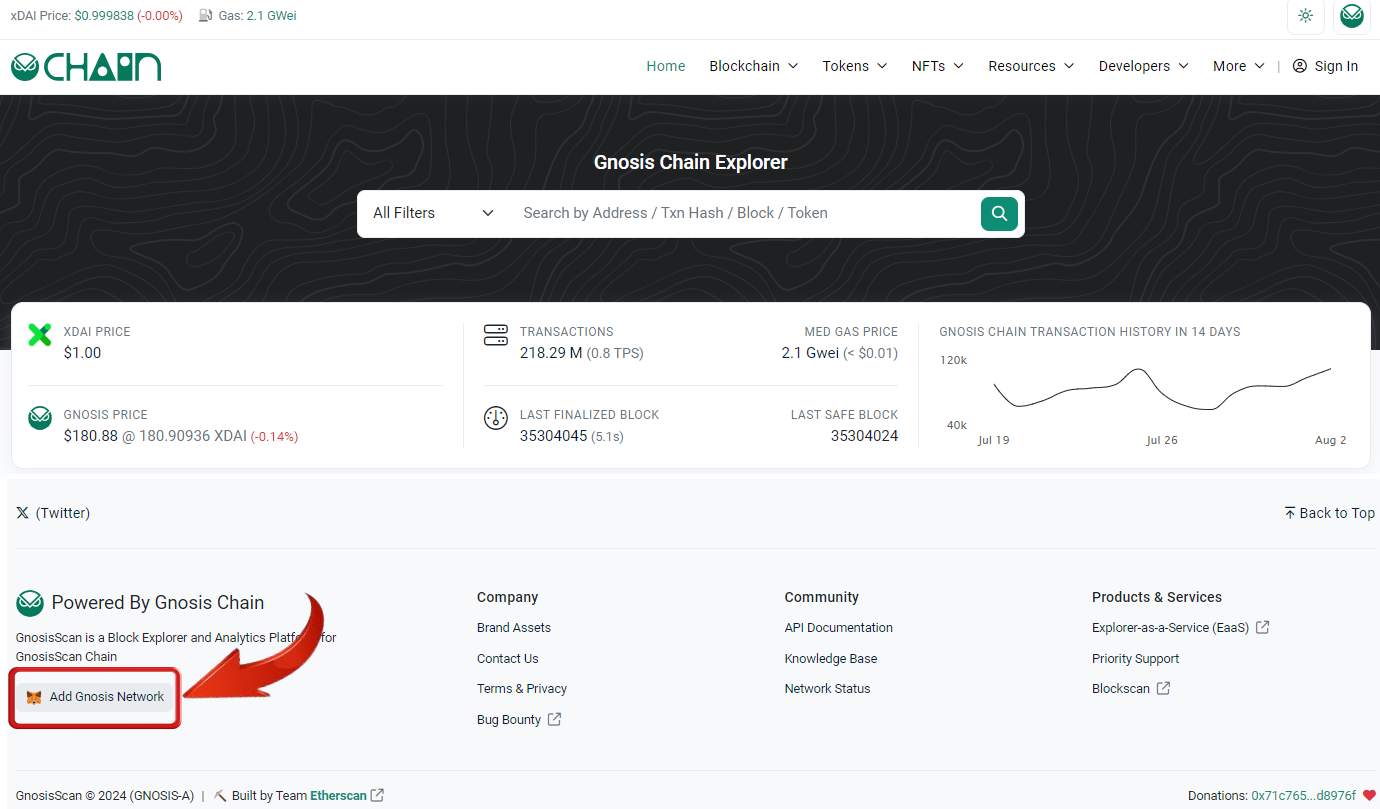Click the red donations heart icon
This screenshot has width=1380, height=809.
(x=1370, y=796)
